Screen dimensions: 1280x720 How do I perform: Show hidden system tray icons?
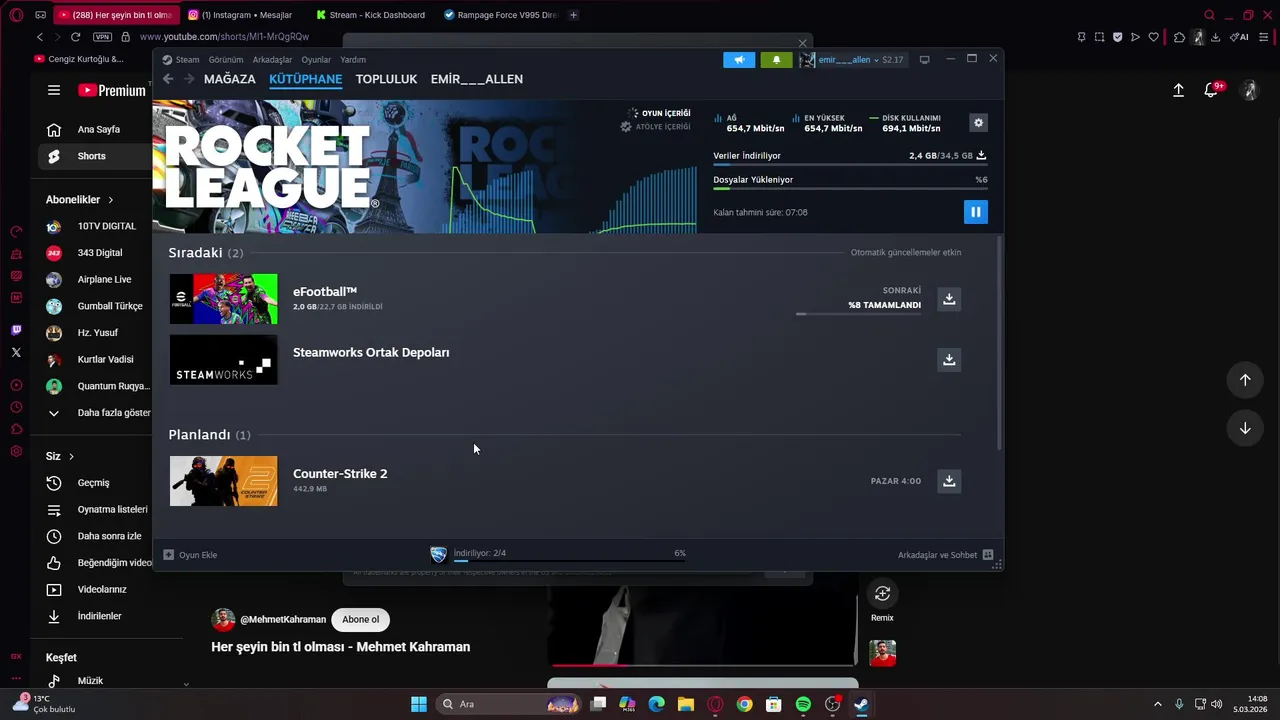pyautogui.click(x=1158, y=704)
